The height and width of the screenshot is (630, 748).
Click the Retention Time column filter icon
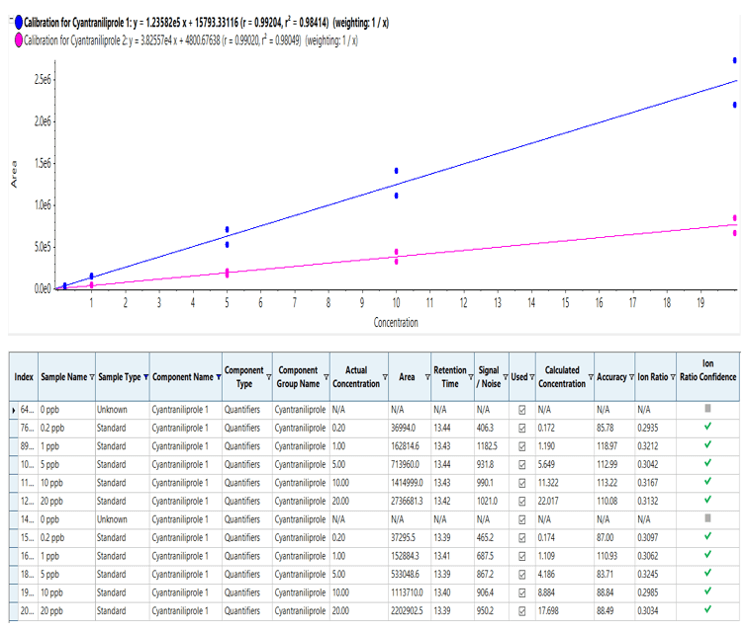(474, 377)
